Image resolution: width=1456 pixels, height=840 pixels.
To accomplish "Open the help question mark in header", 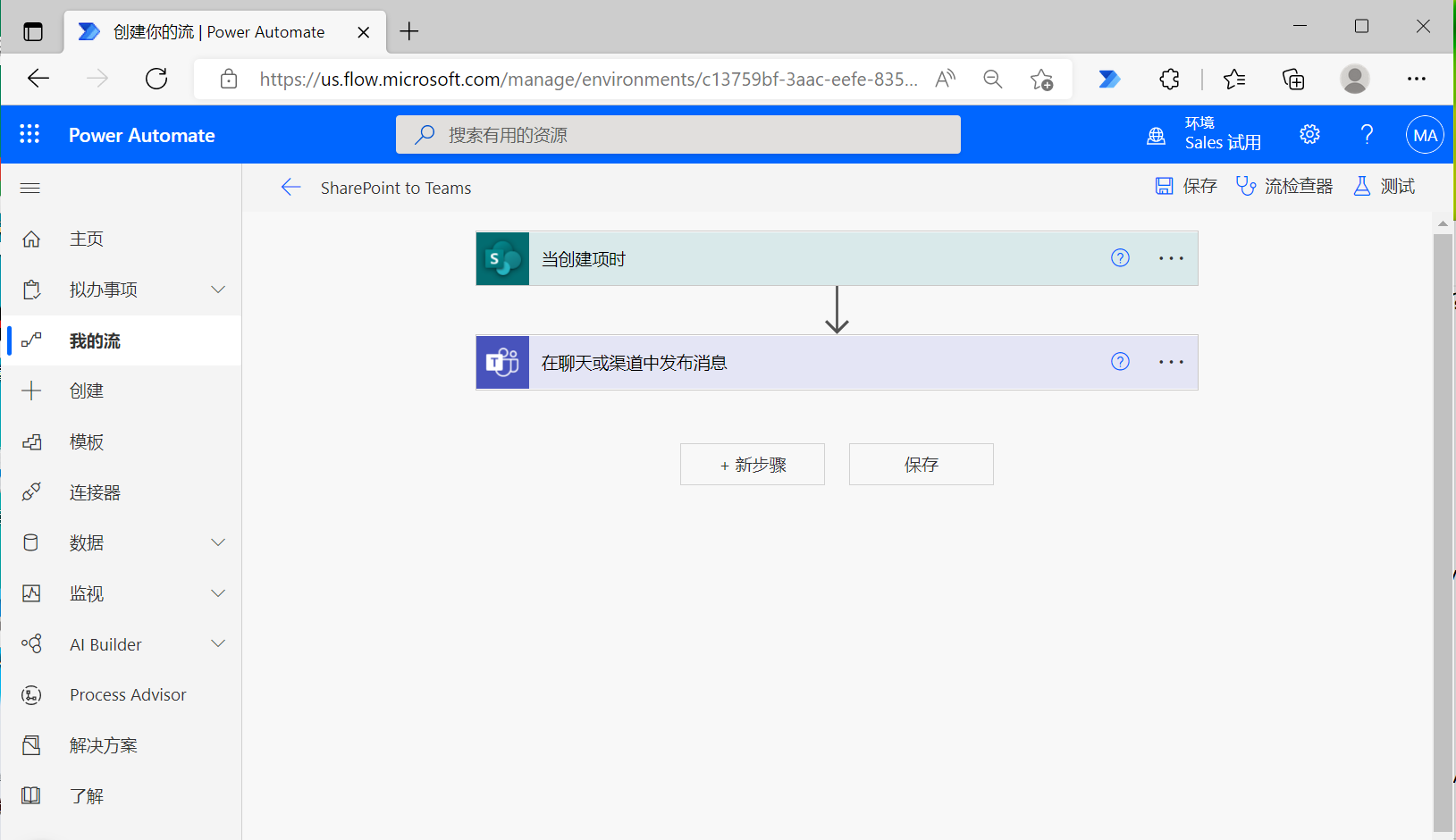I will [x=1367, y=134].
